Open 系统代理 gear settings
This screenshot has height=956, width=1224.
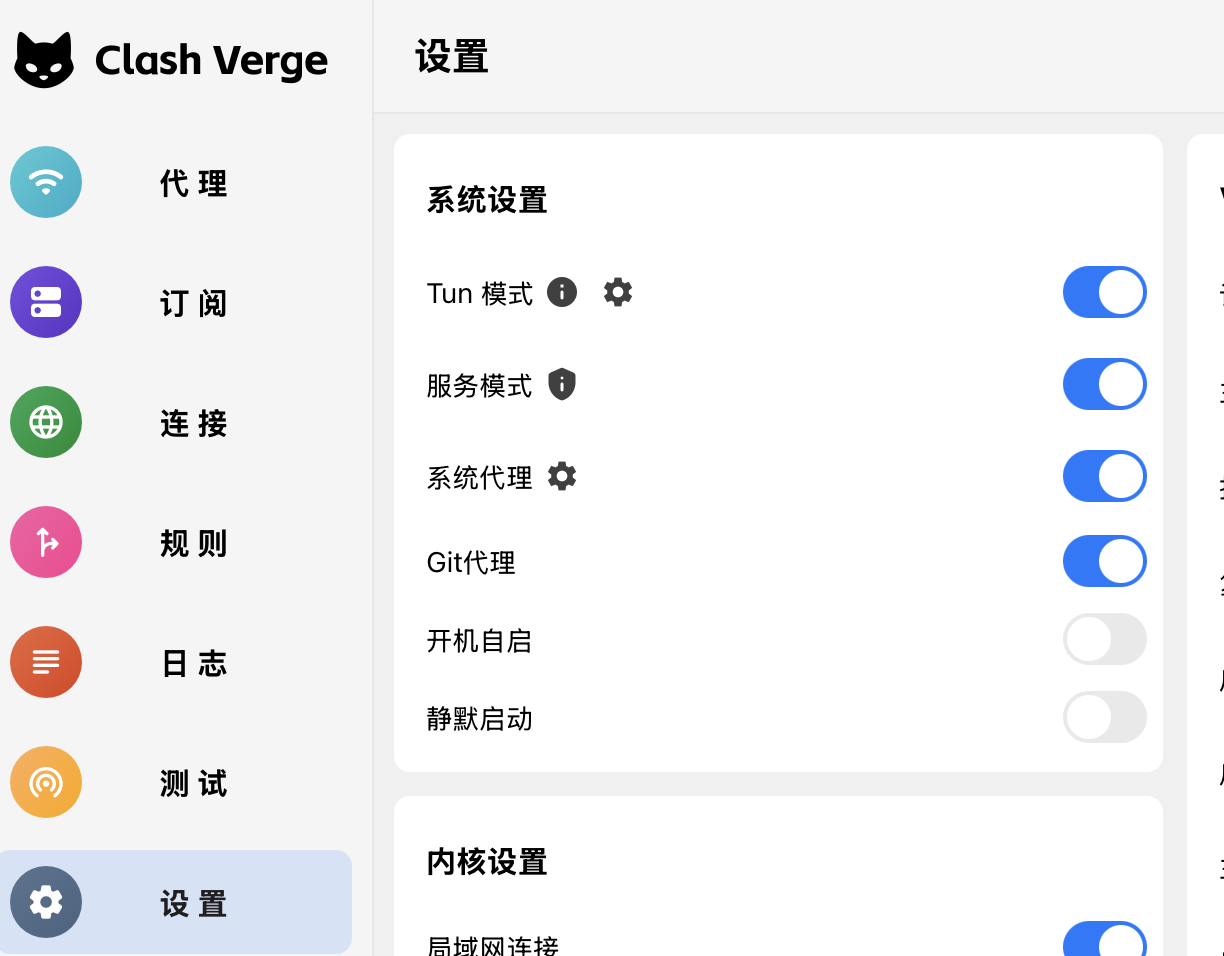(x=562, y=477)
